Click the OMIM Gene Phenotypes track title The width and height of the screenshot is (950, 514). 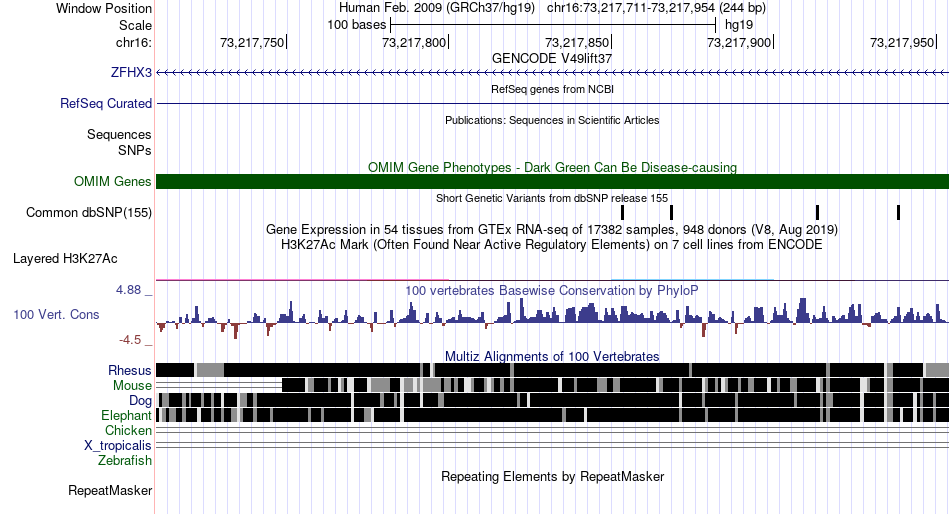(552, 167)
